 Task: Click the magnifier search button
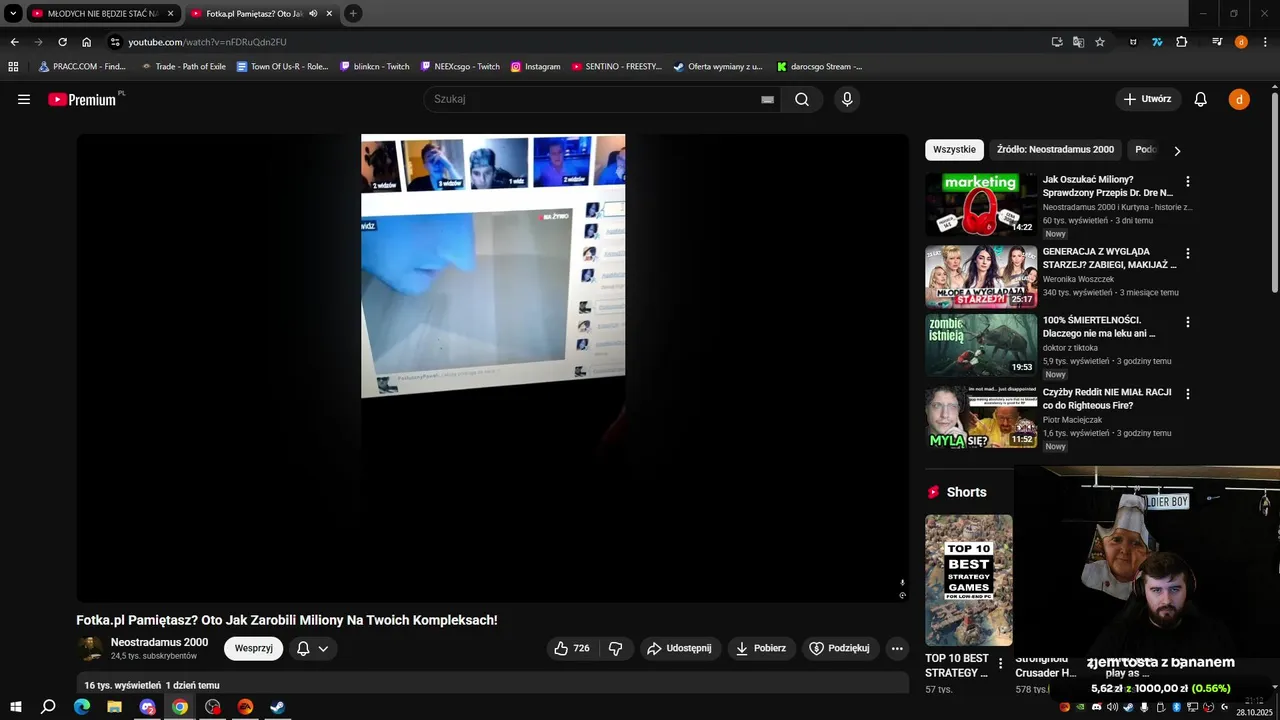[x=802, y=99]
